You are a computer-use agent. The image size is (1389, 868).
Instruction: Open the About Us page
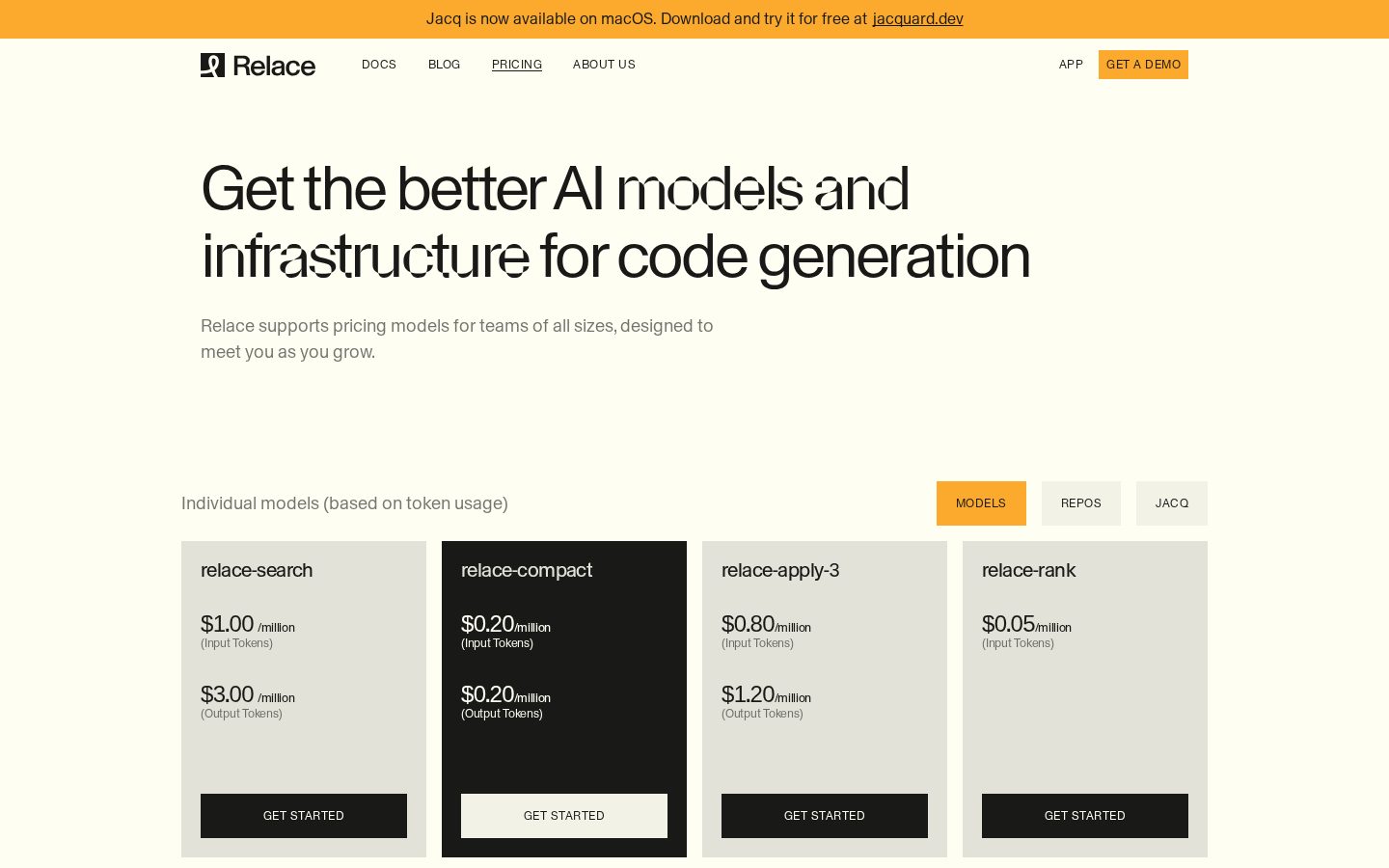click(604, 65)
